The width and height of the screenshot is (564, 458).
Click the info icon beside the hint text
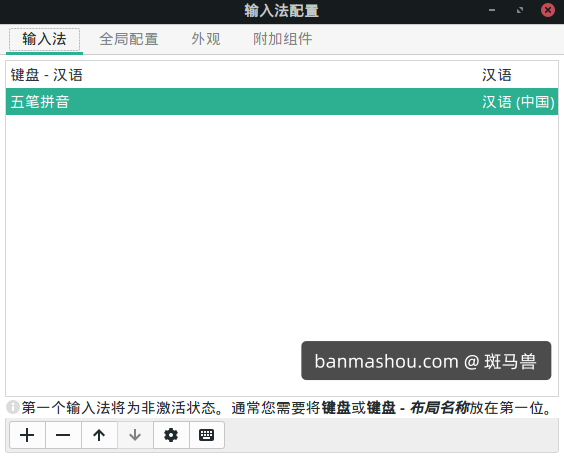[x=13, y=407]
